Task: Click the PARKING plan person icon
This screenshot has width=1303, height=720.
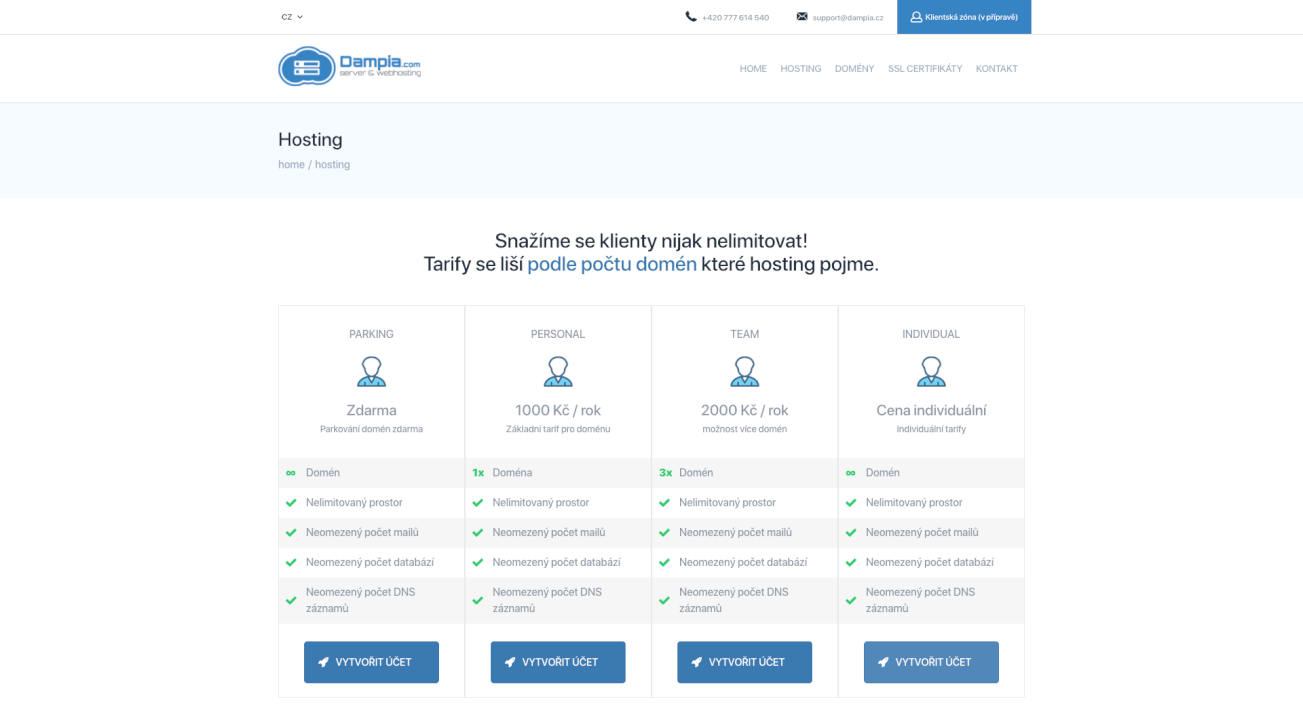Action: (x=371, y=371)
